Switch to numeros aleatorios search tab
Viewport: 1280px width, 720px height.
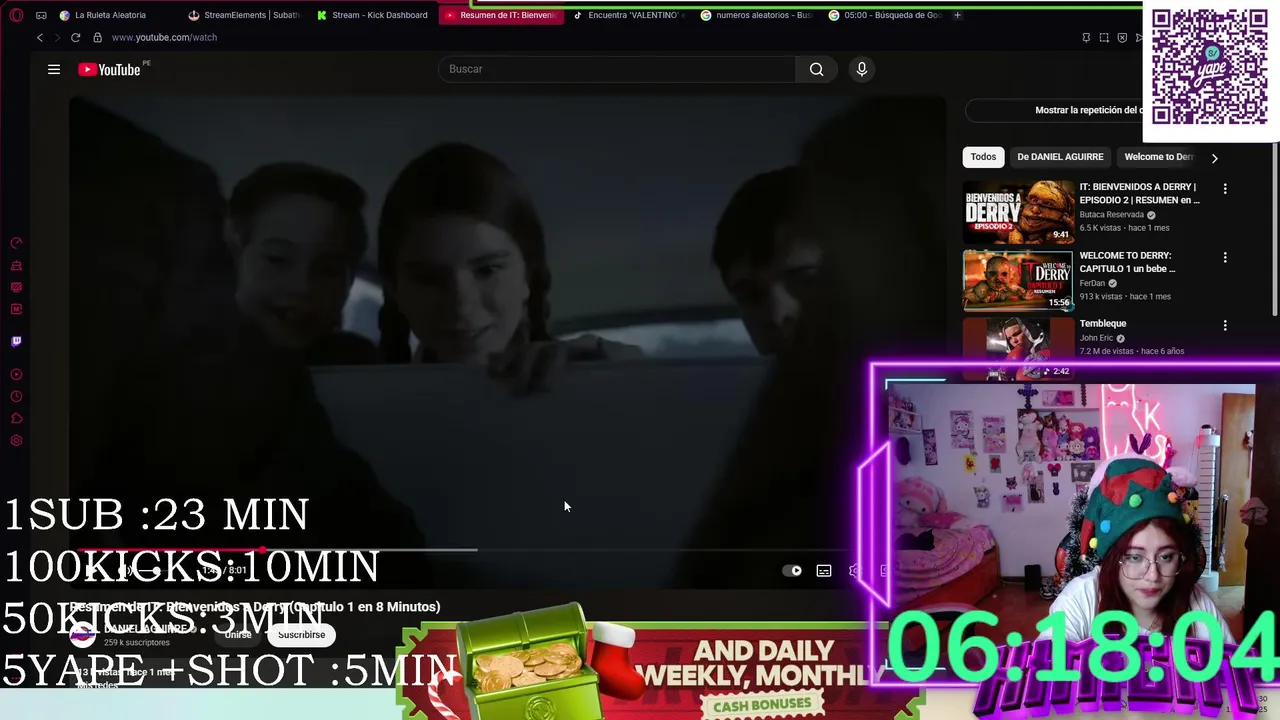756,15
